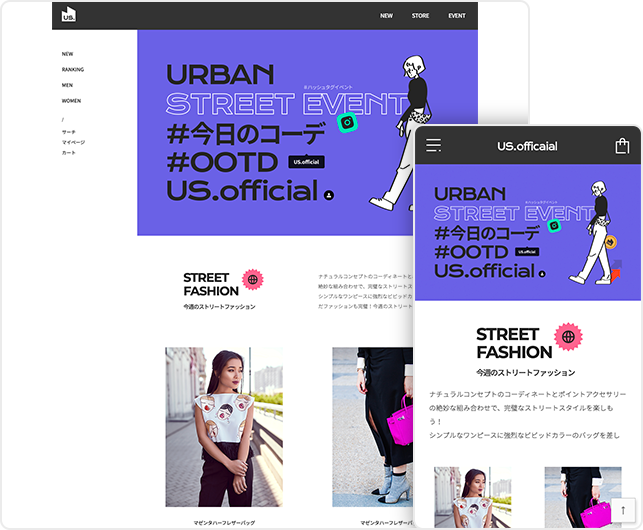This screenshot has width=643, height=530.
Task: Click the US.officaial title in mobile header
Action: [527, 146]
